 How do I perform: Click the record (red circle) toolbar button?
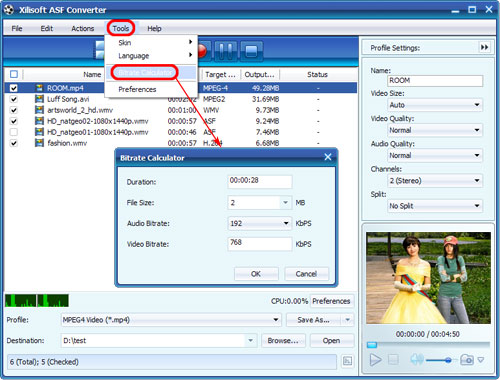click(203, 51)
